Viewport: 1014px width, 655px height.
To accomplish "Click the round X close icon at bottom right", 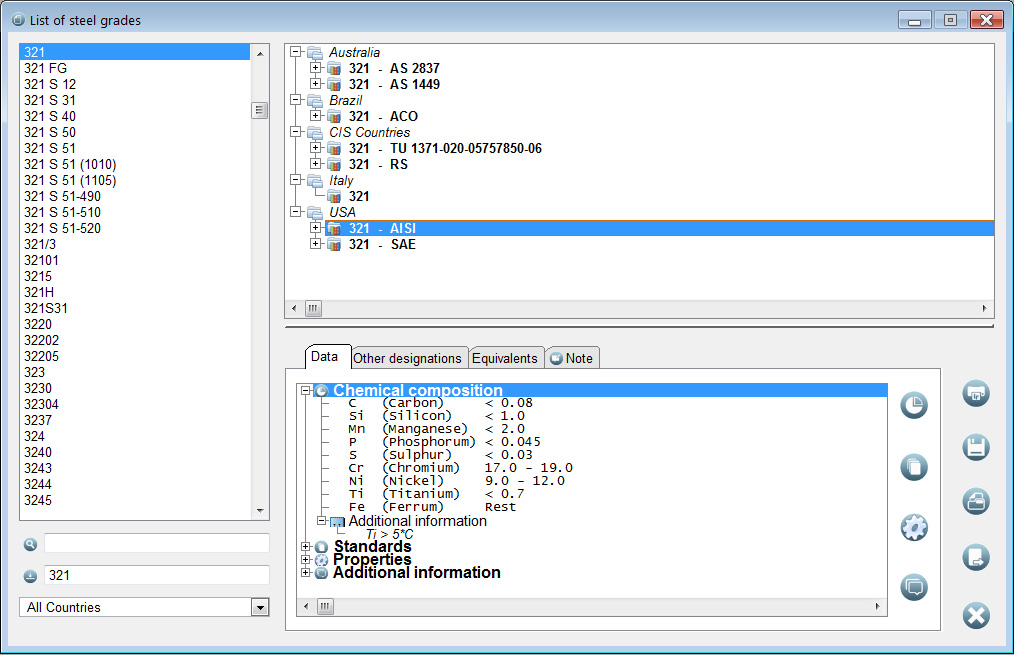I will (x=976, y=615).
